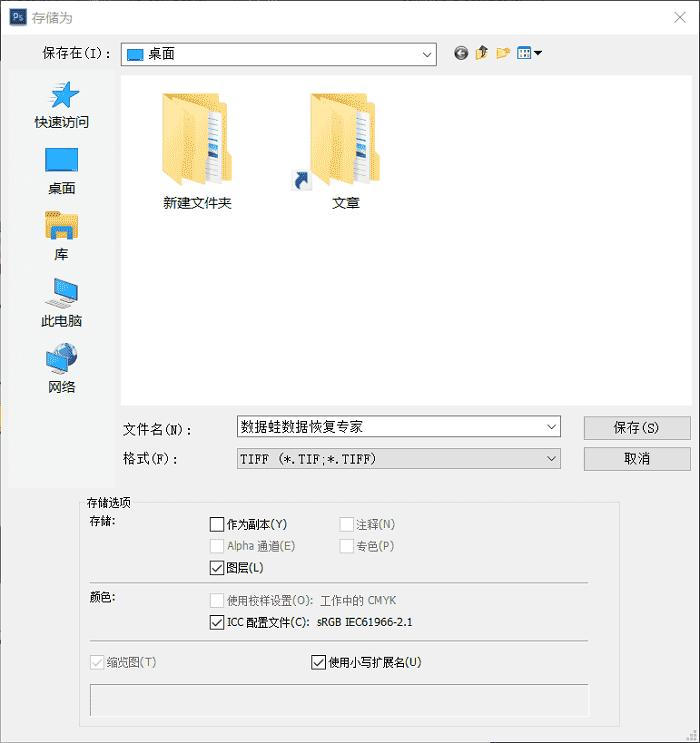Close the 存储为 dialog
700x743 pixels.
680,18
